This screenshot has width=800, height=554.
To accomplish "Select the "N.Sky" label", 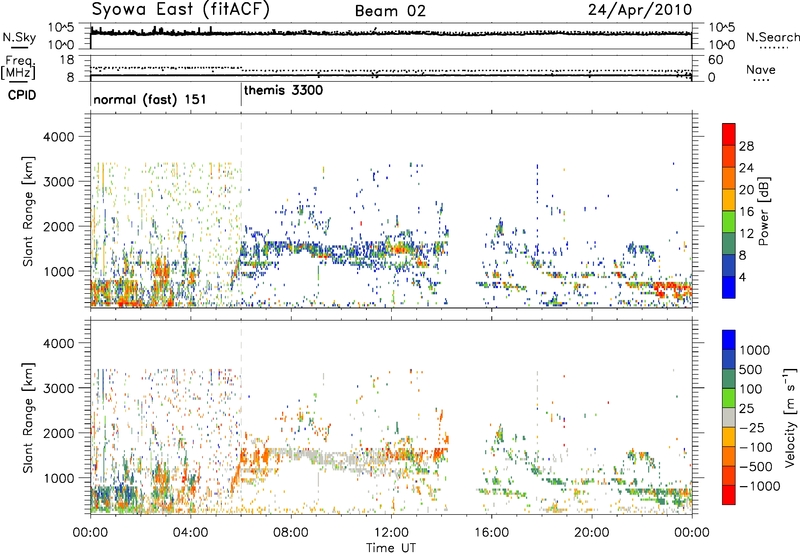I will (x=19, y=37).
